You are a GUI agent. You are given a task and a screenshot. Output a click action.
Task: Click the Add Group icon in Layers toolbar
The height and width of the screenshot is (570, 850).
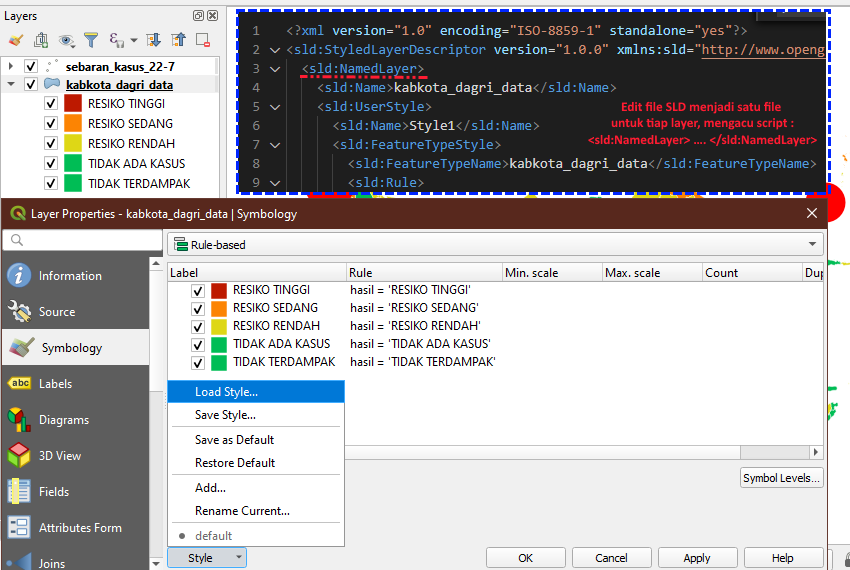click(x=41, y=40)
